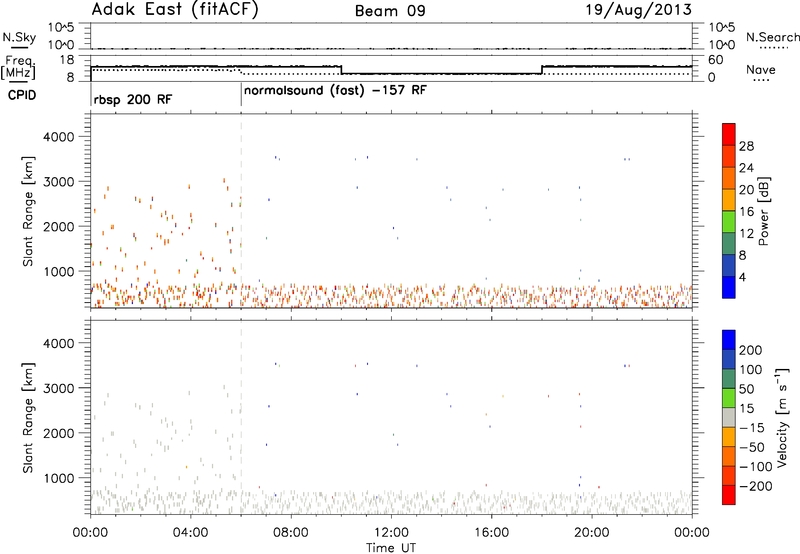The width and height of the screenshot is (800, 554).
Task: Click the grey ±15 velocity swatch
Action: coord(729,417)
